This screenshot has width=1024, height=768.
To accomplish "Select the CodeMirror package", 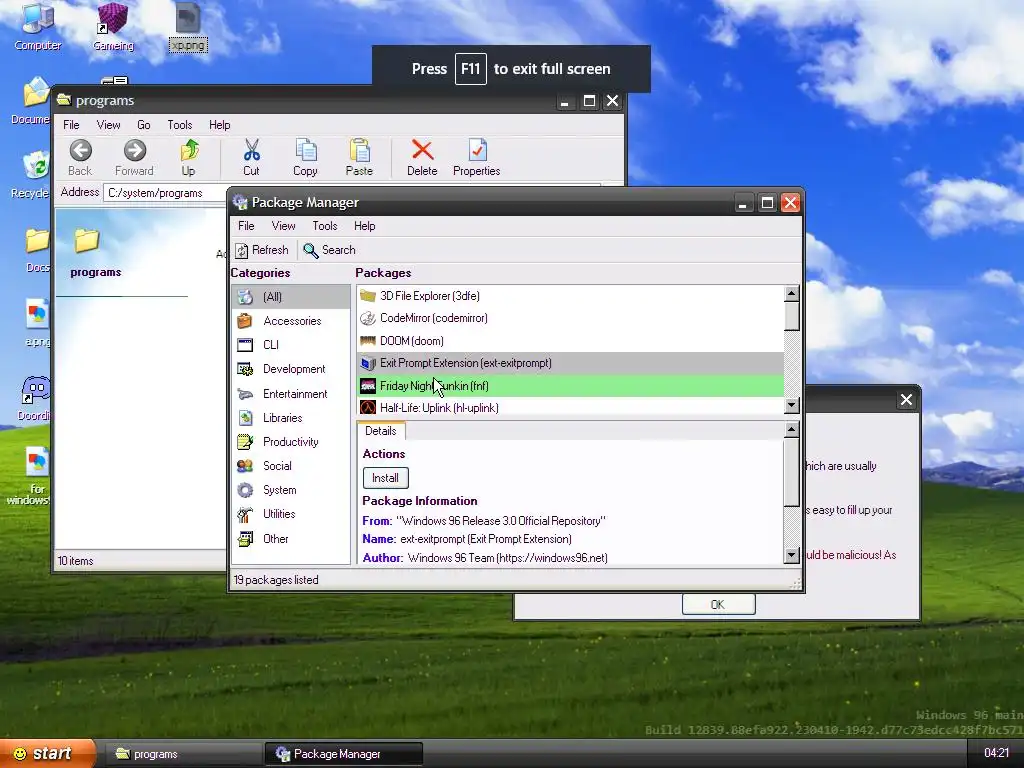I will [570, 318].
